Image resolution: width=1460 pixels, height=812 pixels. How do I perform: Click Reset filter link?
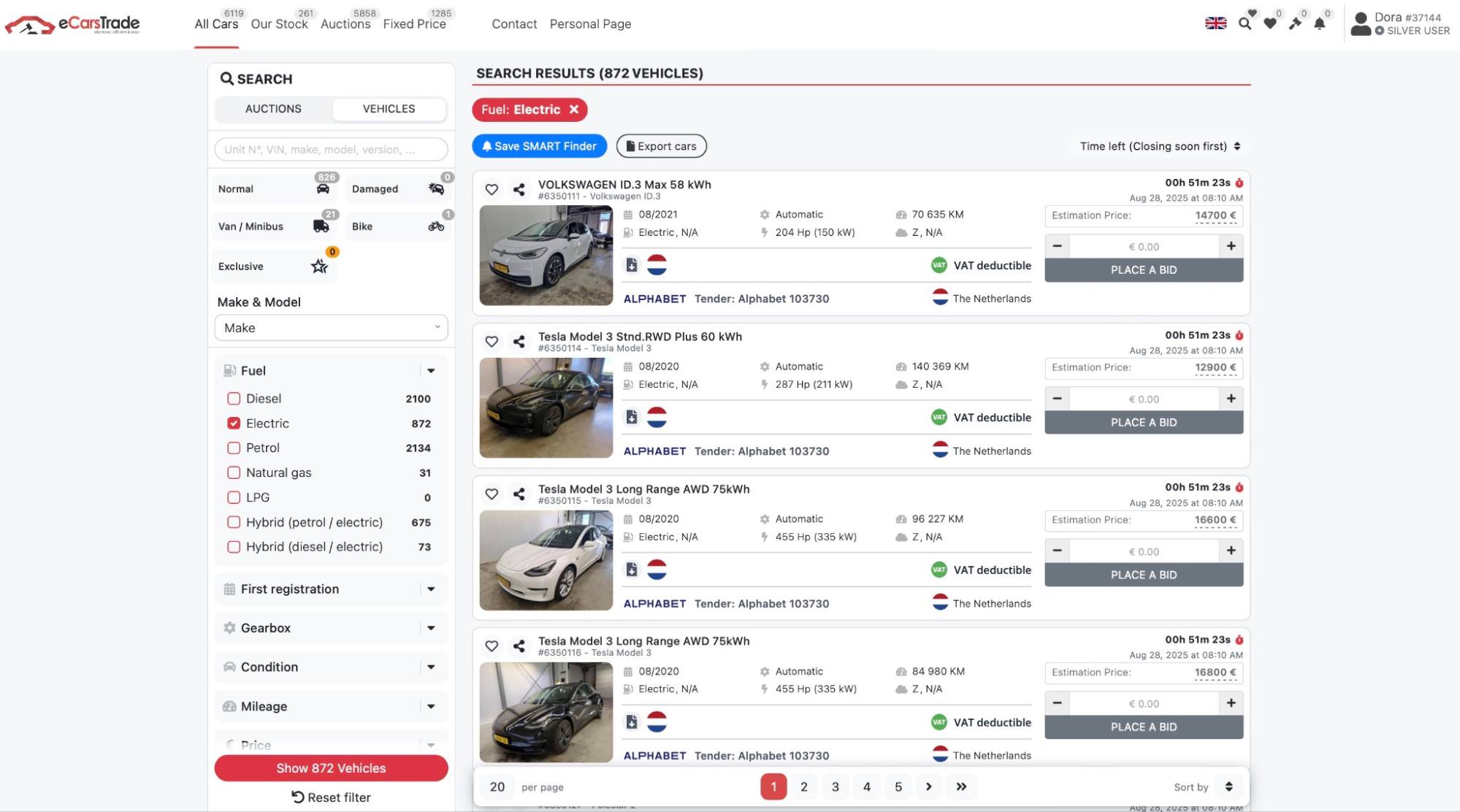[331, 797]
